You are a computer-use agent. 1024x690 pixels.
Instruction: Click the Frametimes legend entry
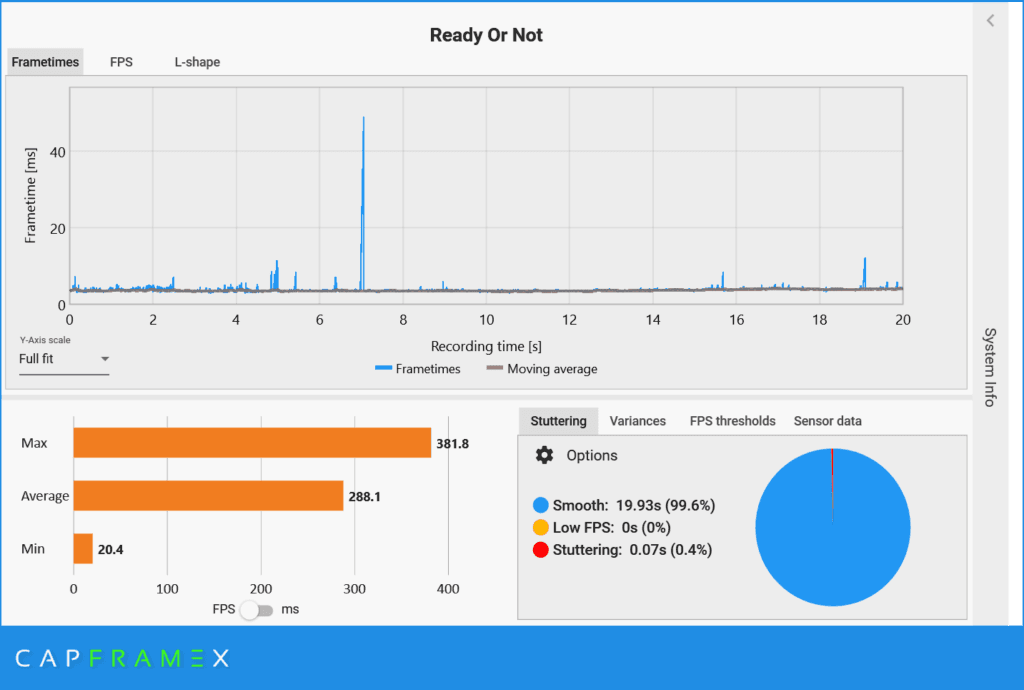(x=418, y=369)
